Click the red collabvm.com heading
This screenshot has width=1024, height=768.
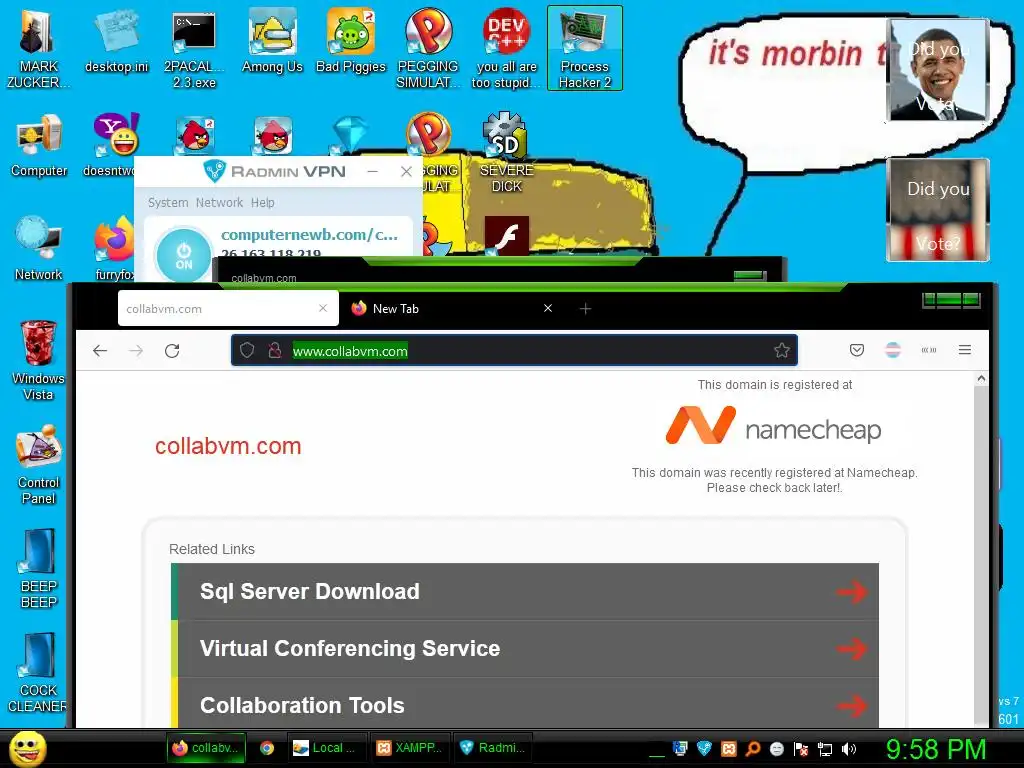tap(228, 446)
